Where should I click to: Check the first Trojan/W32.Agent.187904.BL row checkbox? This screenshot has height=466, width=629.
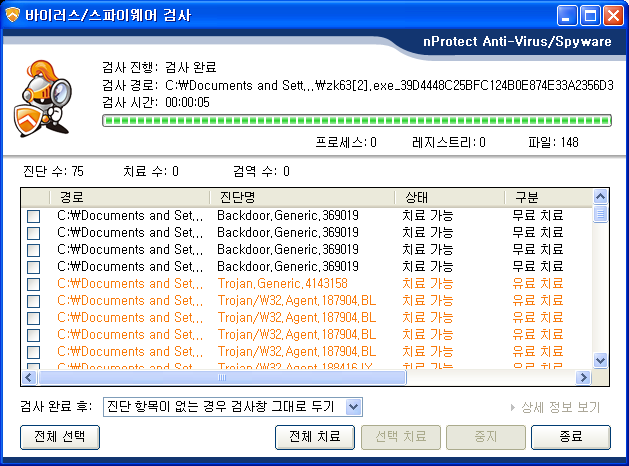(x=34, y=301)
